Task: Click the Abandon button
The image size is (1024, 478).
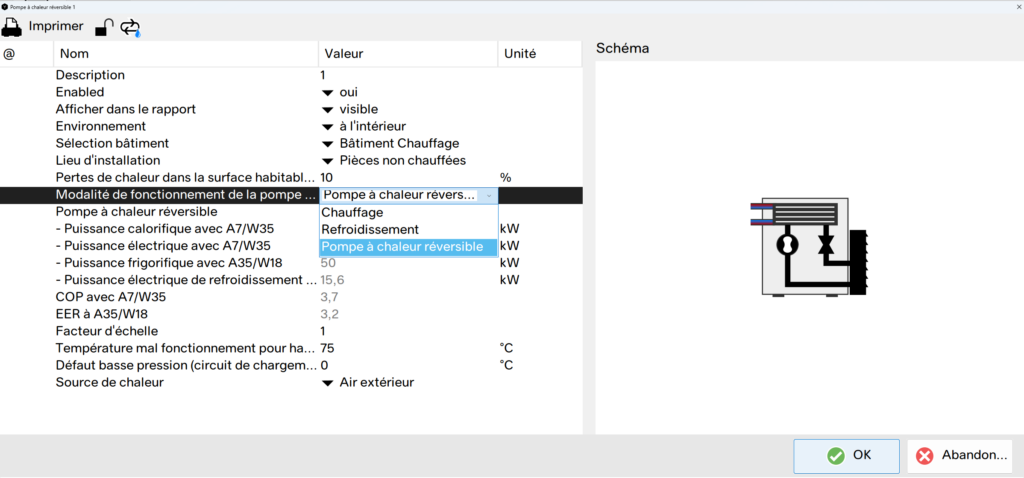Action: pos(960,456)
